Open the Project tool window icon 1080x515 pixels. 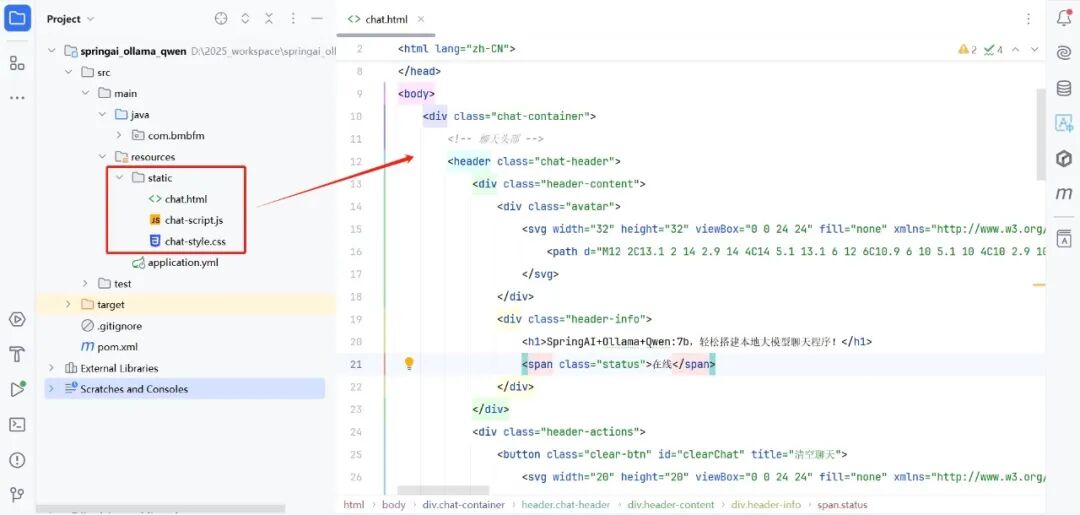pos(17,18)
